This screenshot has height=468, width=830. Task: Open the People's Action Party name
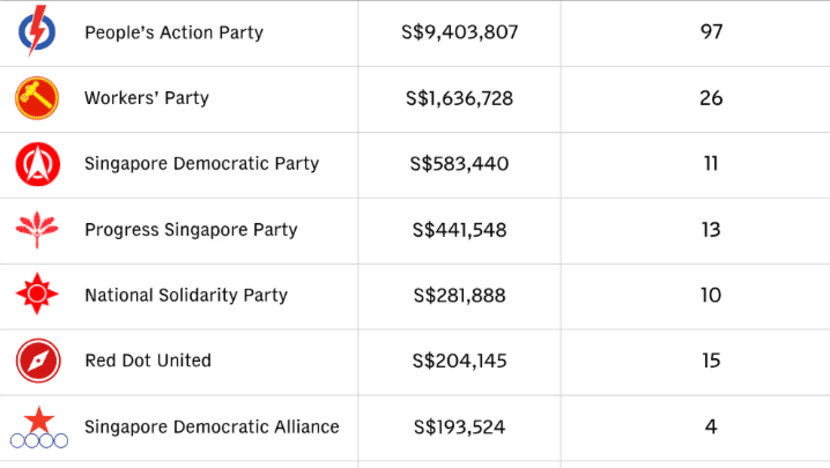174,33
